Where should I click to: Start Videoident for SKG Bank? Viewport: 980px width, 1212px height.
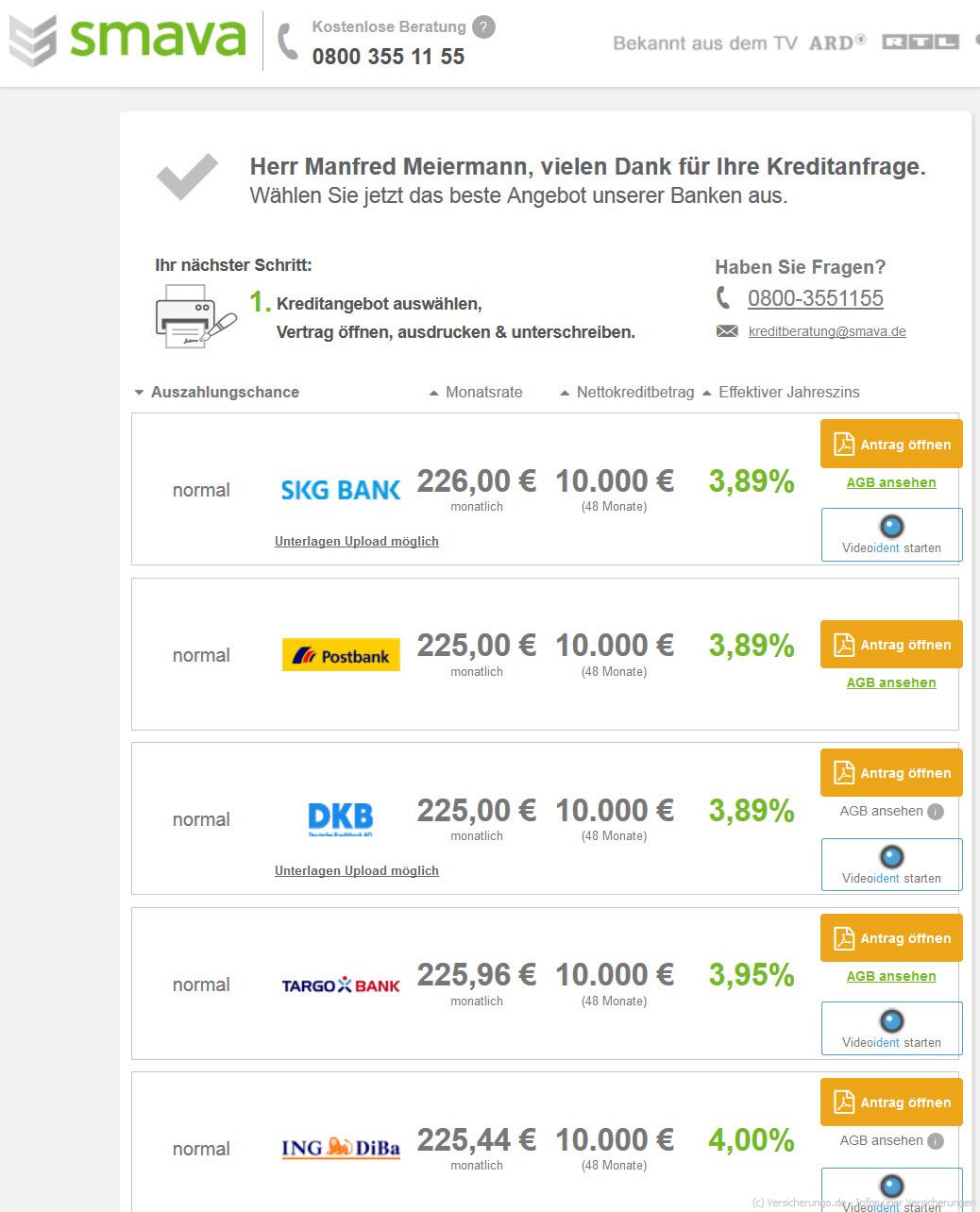891,534
